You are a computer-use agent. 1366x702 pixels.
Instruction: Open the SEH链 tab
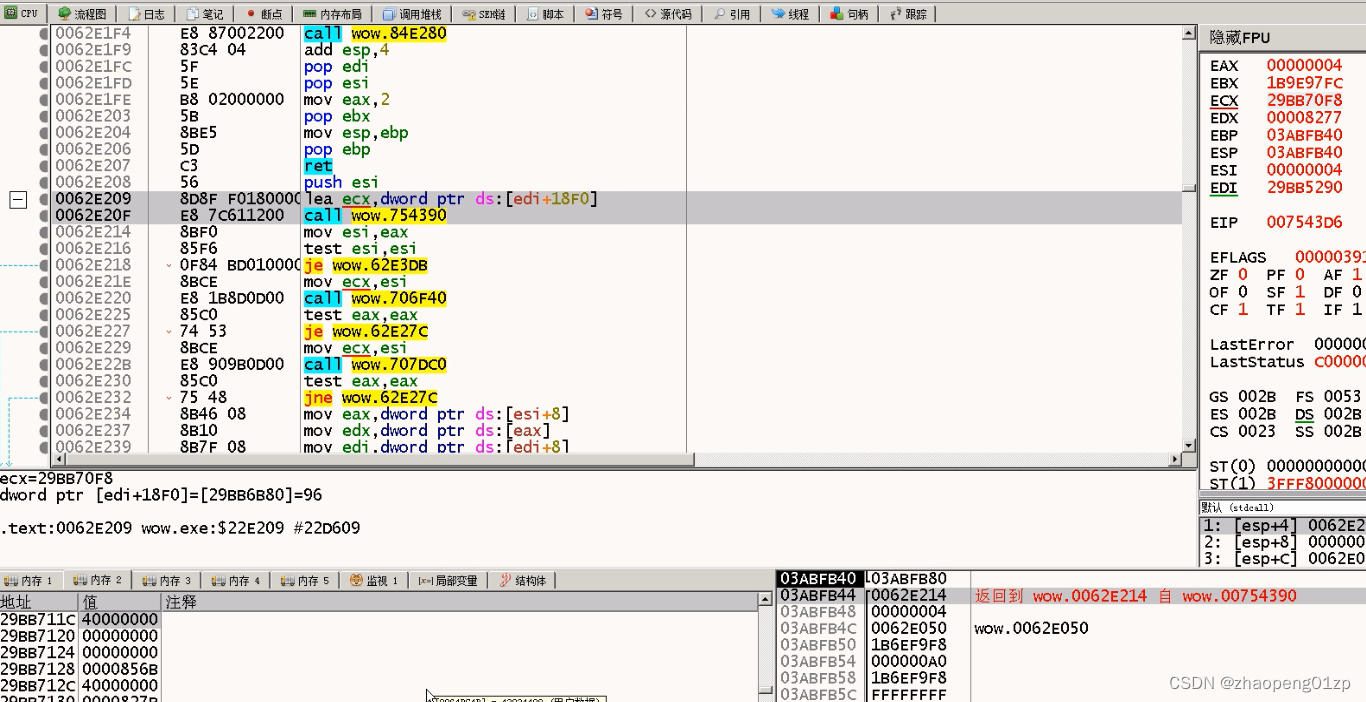[484, 14]
